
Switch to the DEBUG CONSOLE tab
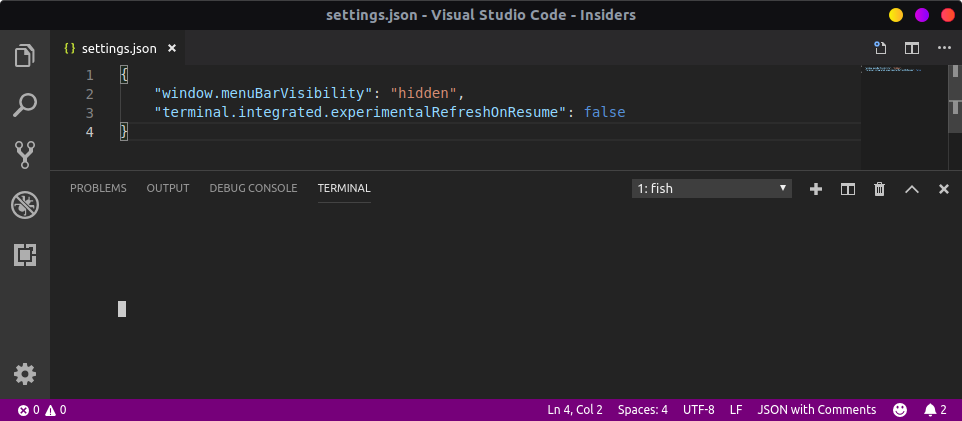point(253,188)
